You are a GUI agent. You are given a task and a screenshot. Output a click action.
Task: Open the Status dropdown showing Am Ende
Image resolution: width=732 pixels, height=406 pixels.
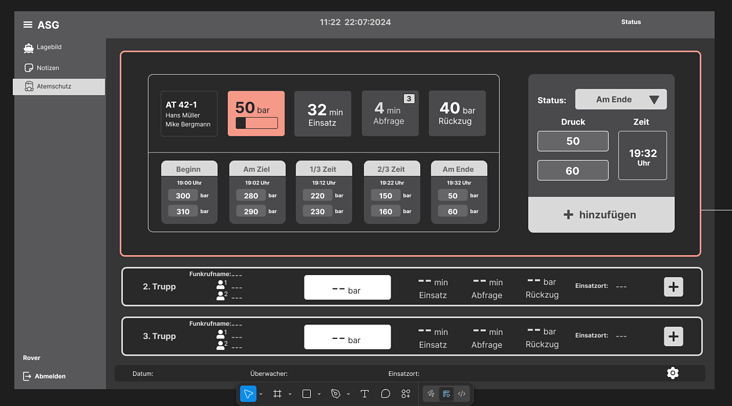(620, 100)
